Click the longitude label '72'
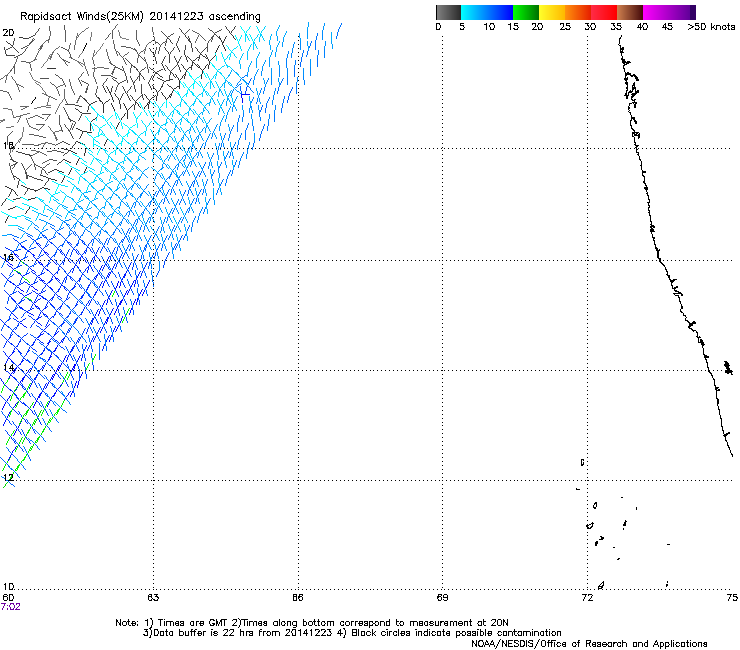The height and width of the screenshot is (650, 740). pyautogui.click(x=587, y=598)
